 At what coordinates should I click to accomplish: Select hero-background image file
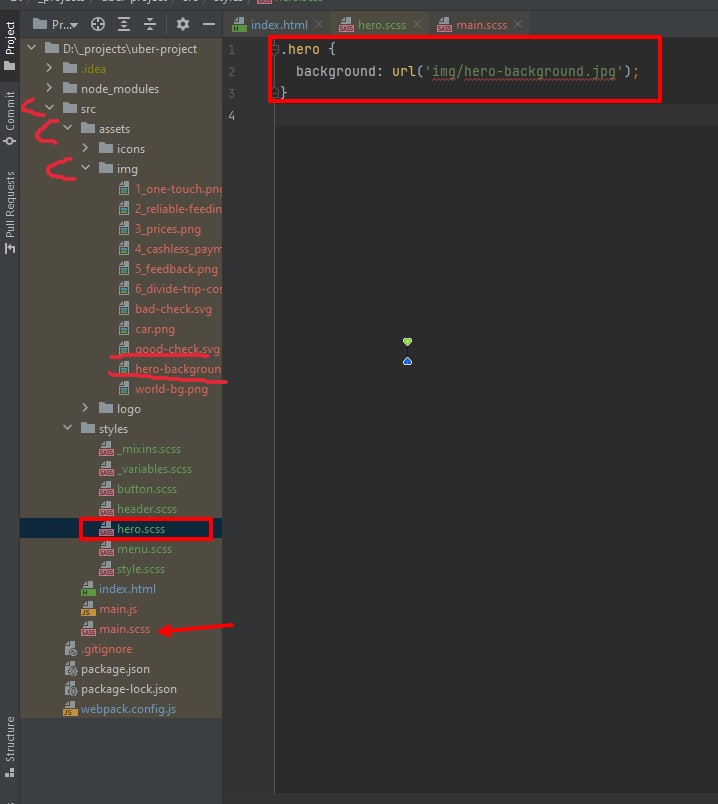point(171,369)
